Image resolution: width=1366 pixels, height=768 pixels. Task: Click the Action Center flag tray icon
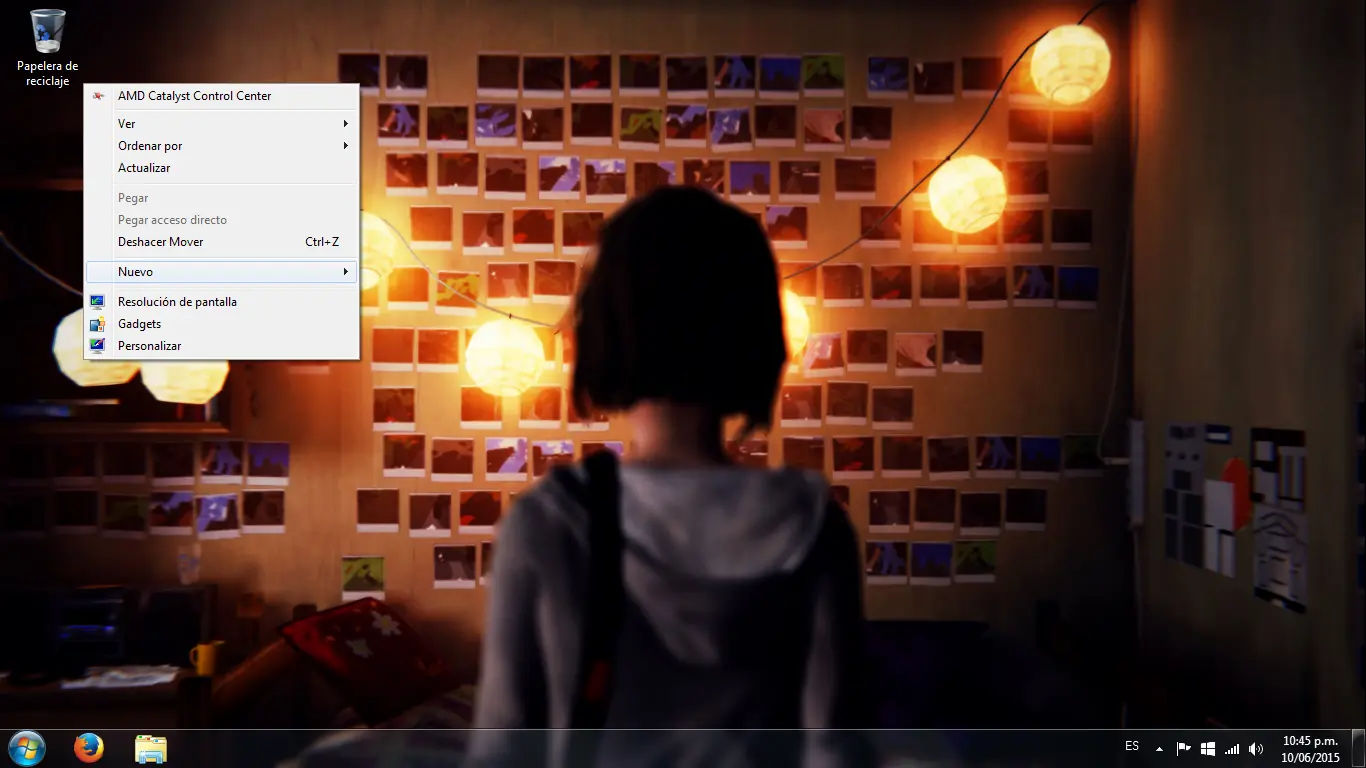[1183, 748]
